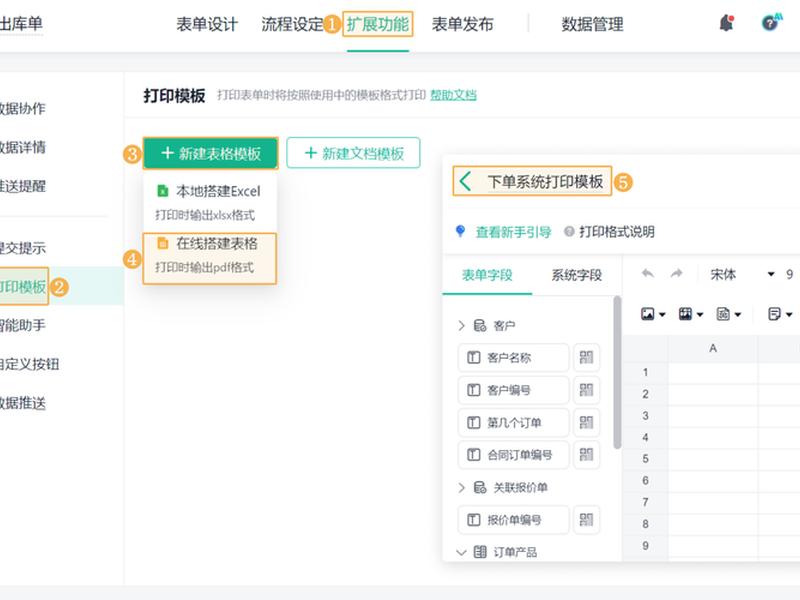Select column A header

click(x=713, y=348)
